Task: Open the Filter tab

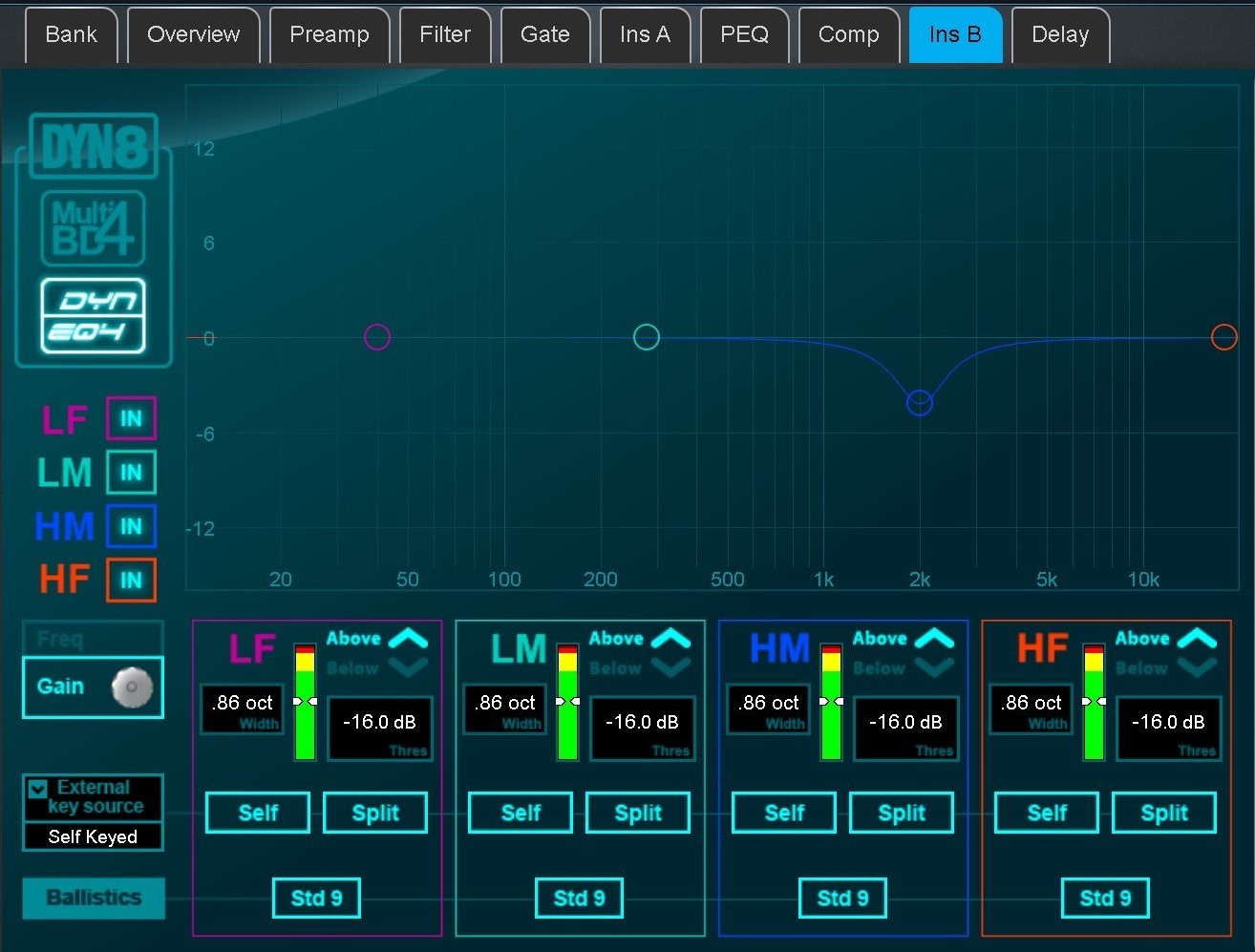Action: 445,35
